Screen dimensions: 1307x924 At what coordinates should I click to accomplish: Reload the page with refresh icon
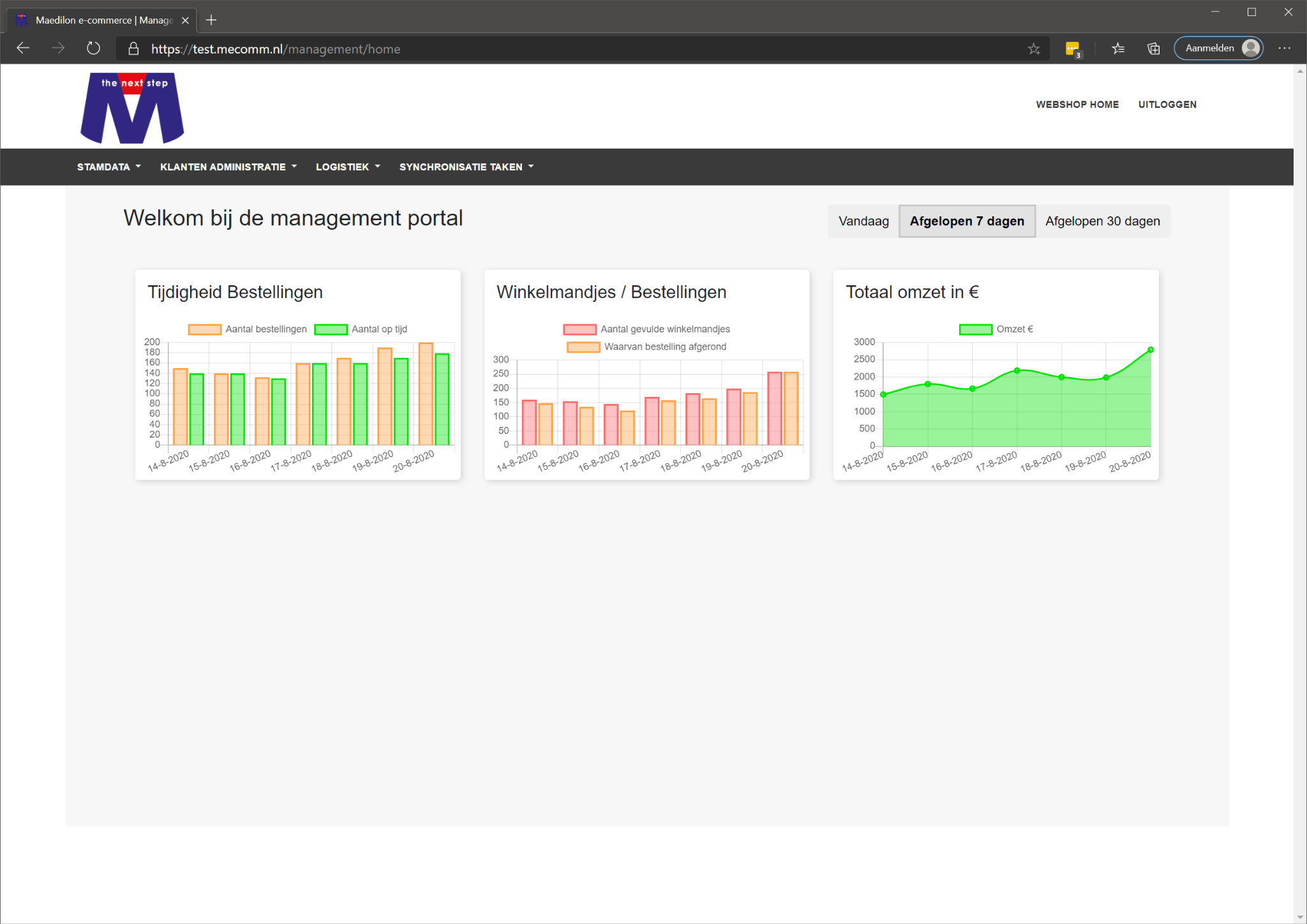point(93,48)
